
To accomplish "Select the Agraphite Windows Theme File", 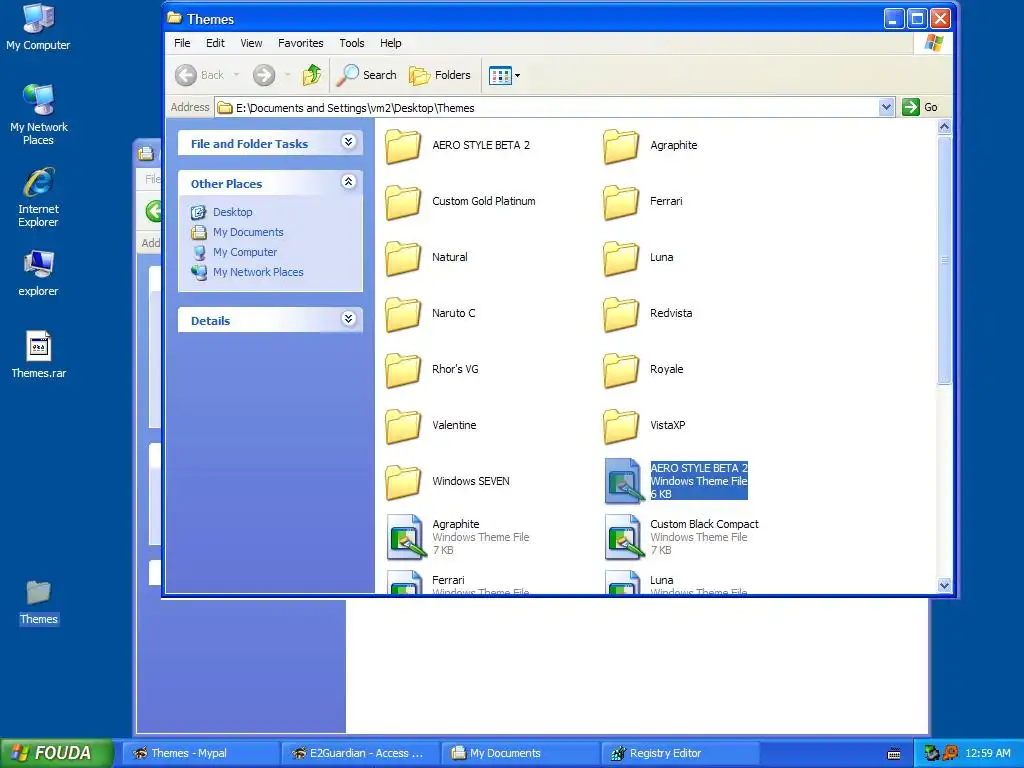I will (x=457, y=537).
